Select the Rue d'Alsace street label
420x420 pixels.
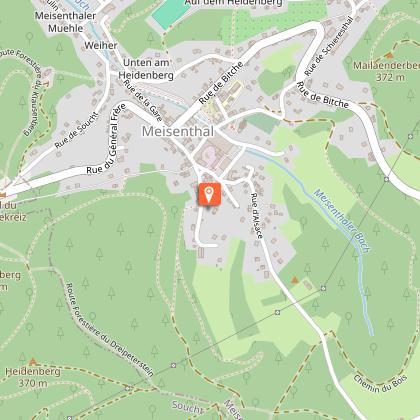256,216
